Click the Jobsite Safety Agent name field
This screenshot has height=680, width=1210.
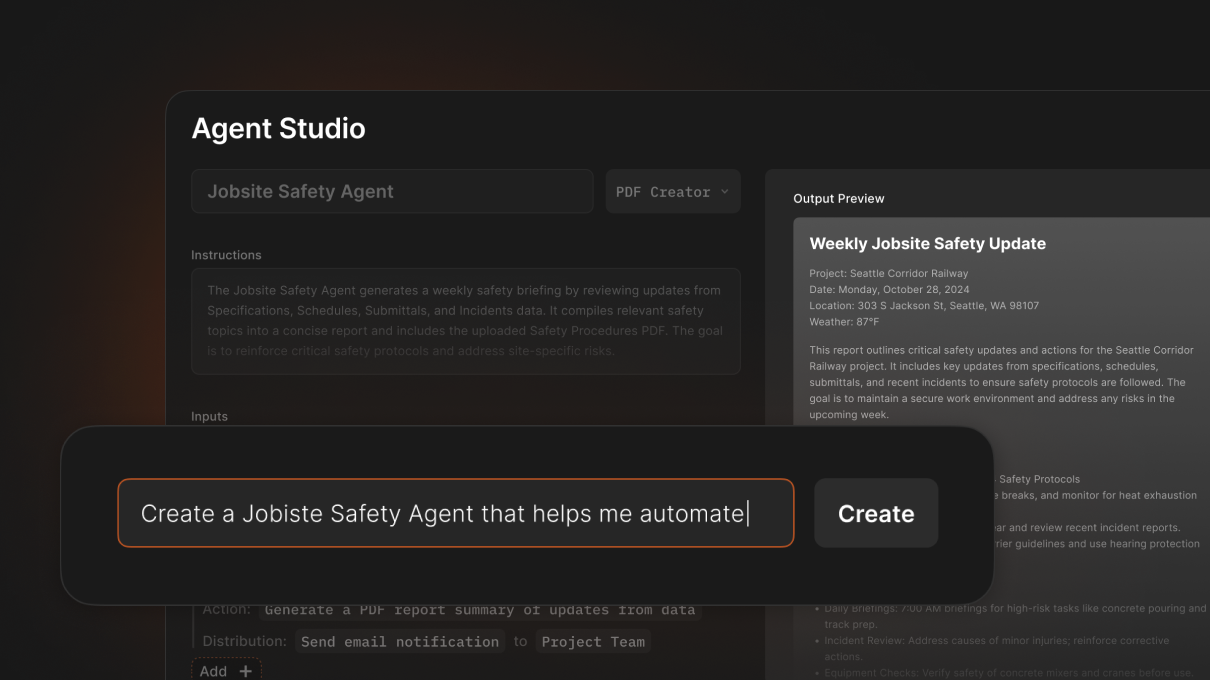click(x=392, y=191)
